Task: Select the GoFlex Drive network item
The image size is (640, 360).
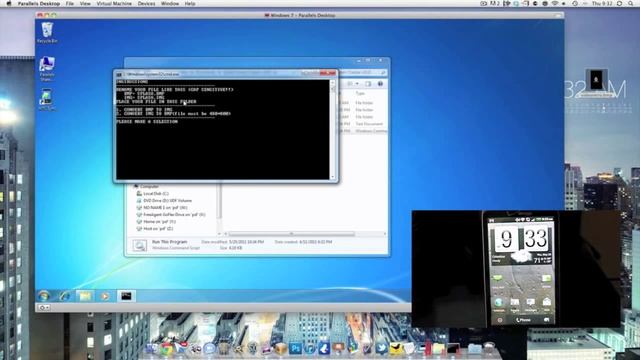Action: [171, 214]
